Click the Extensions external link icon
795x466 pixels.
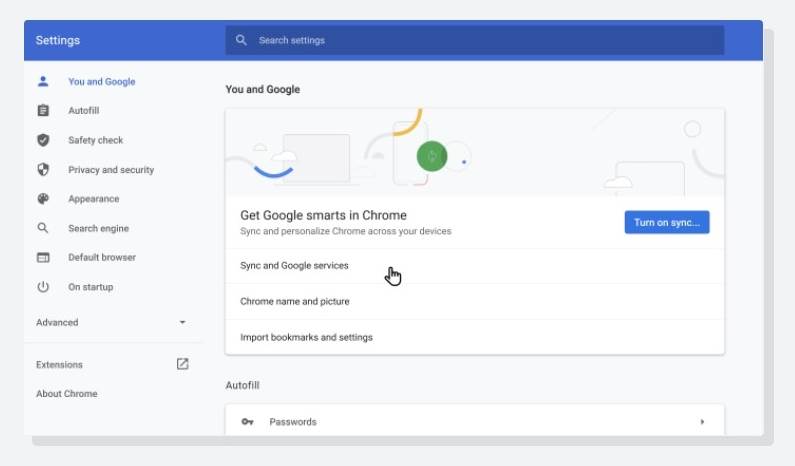182,364
